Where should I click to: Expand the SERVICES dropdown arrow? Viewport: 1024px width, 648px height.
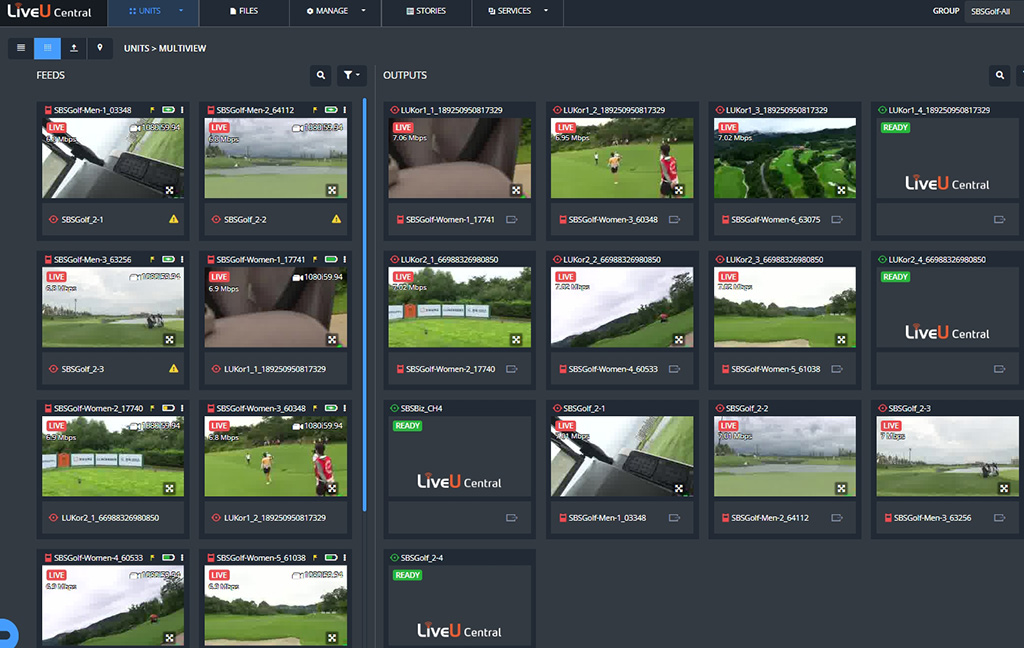pyautogui.click(x=546, y=10)
